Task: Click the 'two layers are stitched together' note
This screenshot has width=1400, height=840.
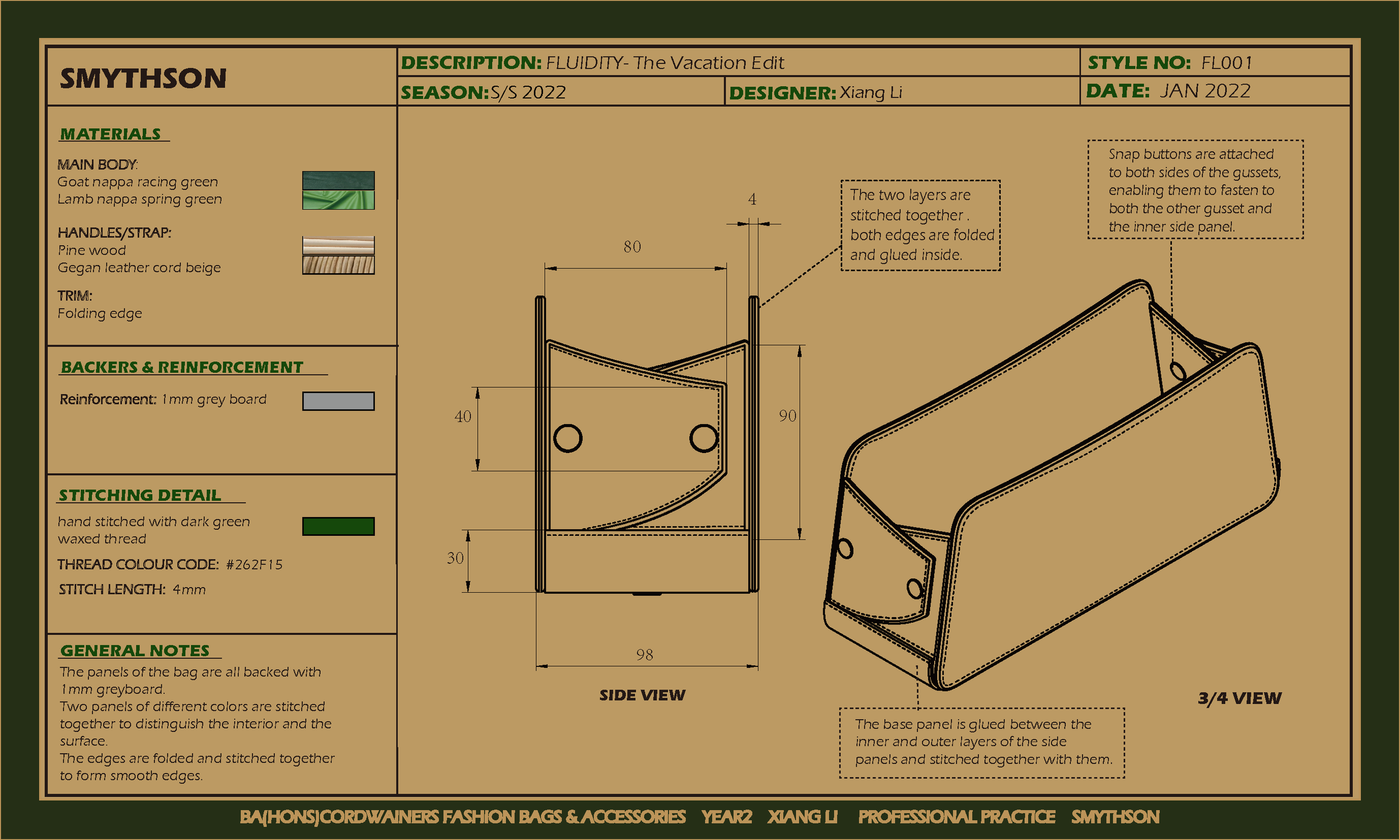Action: tap(921, 225)
